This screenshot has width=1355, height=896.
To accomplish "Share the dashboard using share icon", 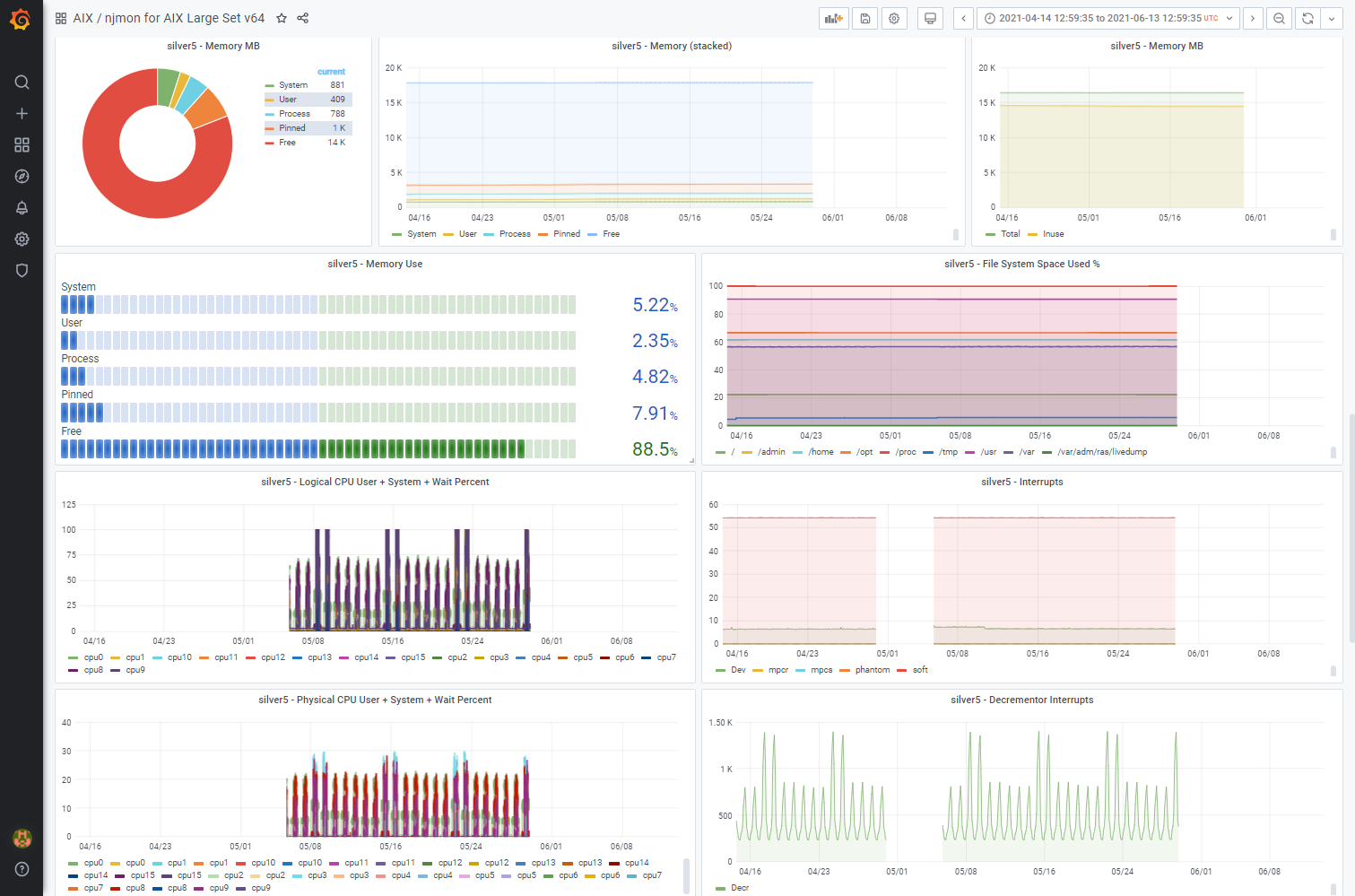I will tap(303, 18).
